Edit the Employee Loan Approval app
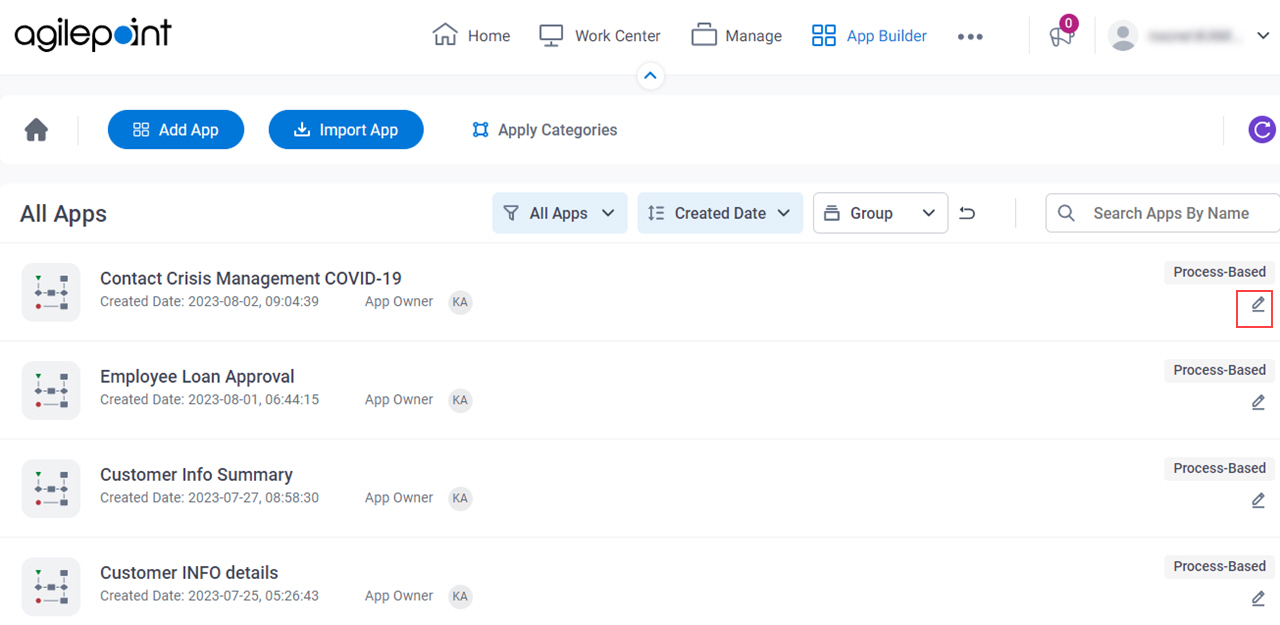Screen dimensions: 1280x625 click(1258, 403)
